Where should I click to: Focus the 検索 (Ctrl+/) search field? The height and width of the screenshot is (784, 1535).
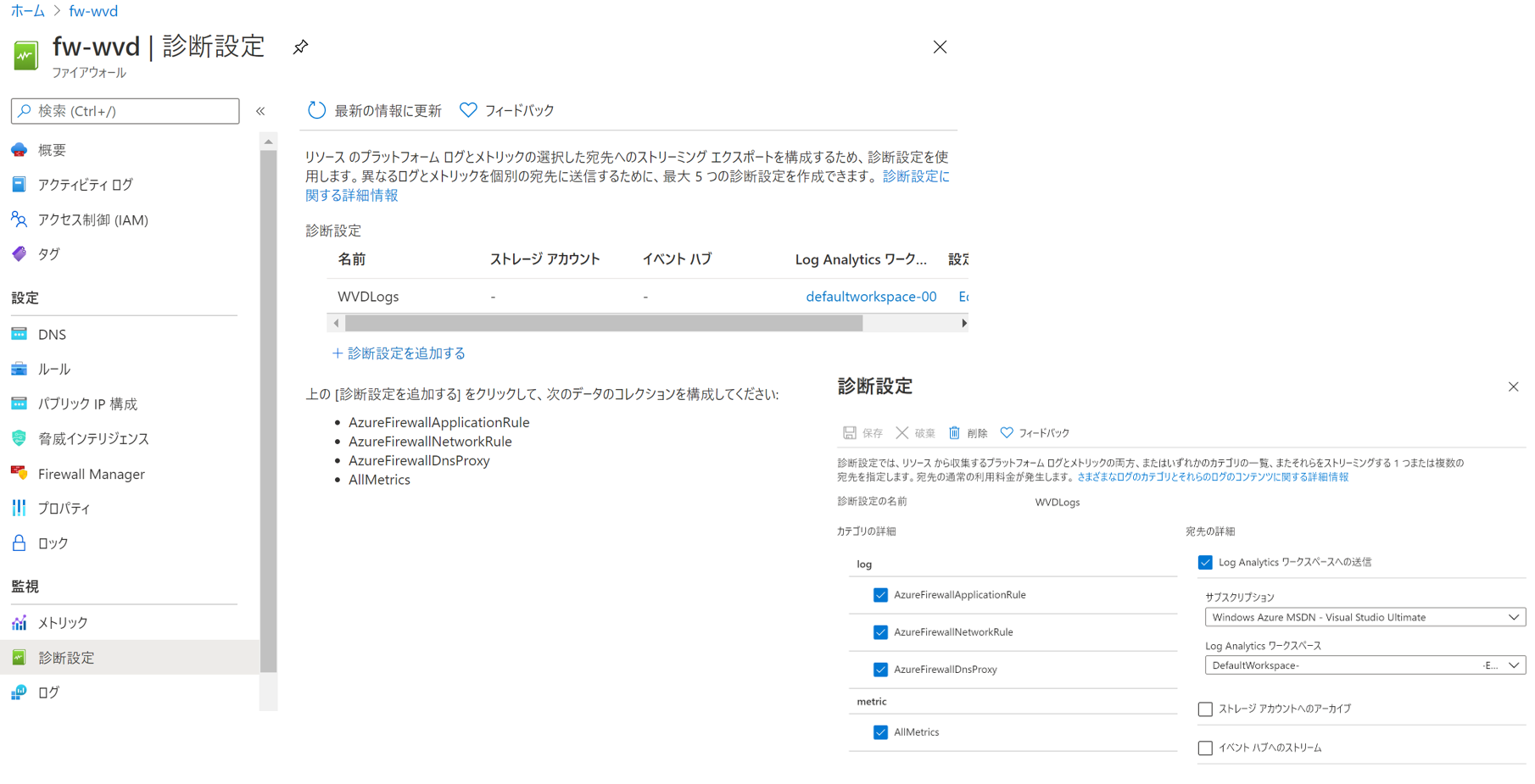pos(126,111)
